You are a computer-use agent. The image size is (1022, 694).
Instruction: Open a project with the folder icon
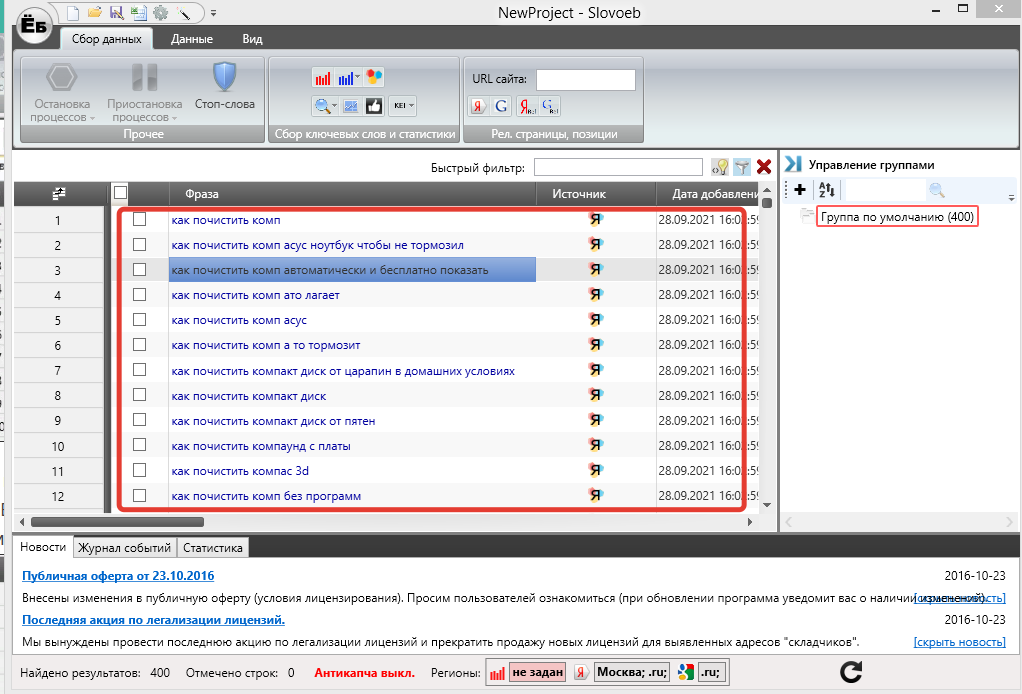pos(95,13)
